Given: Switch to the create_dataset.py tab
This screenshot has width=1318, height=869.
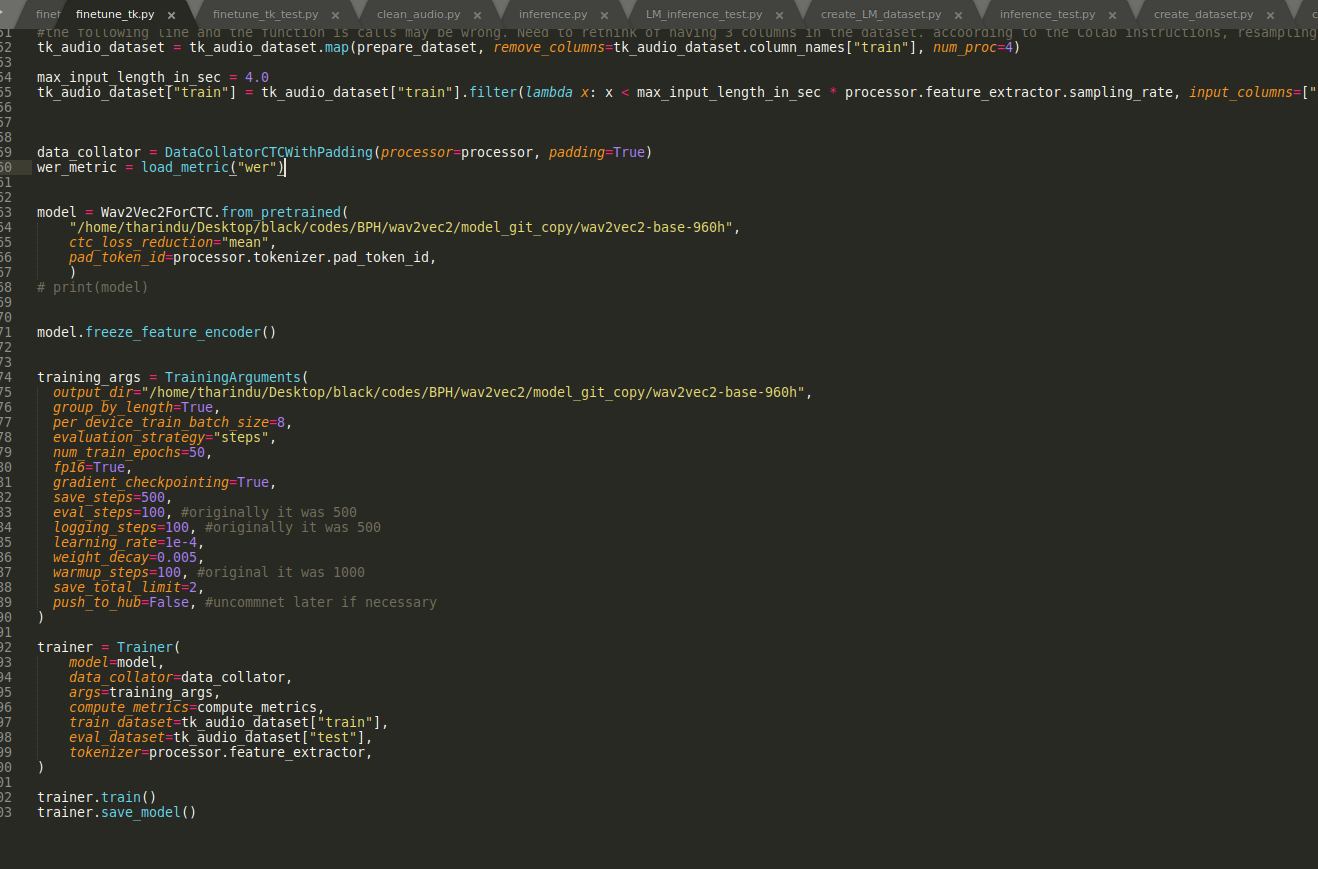Looking at the screenshot, I should [x=1203, y=15].
